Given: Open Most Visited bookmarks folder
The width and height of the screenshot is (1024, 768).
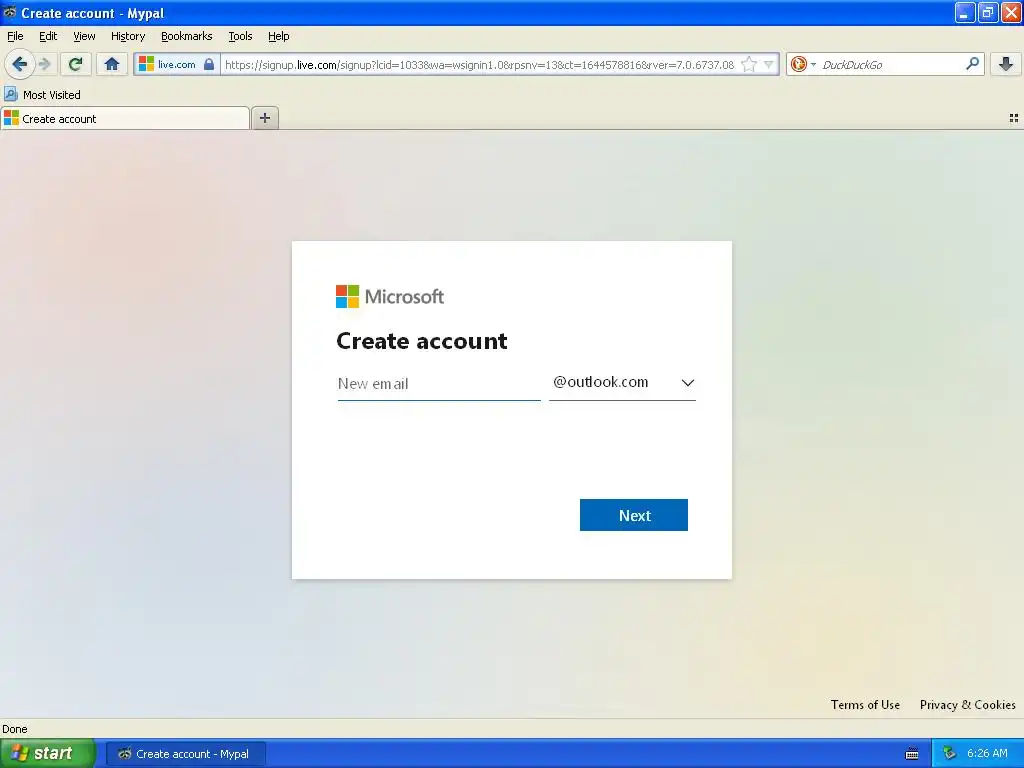Looking at the screenshot, I should click(42, 95).
